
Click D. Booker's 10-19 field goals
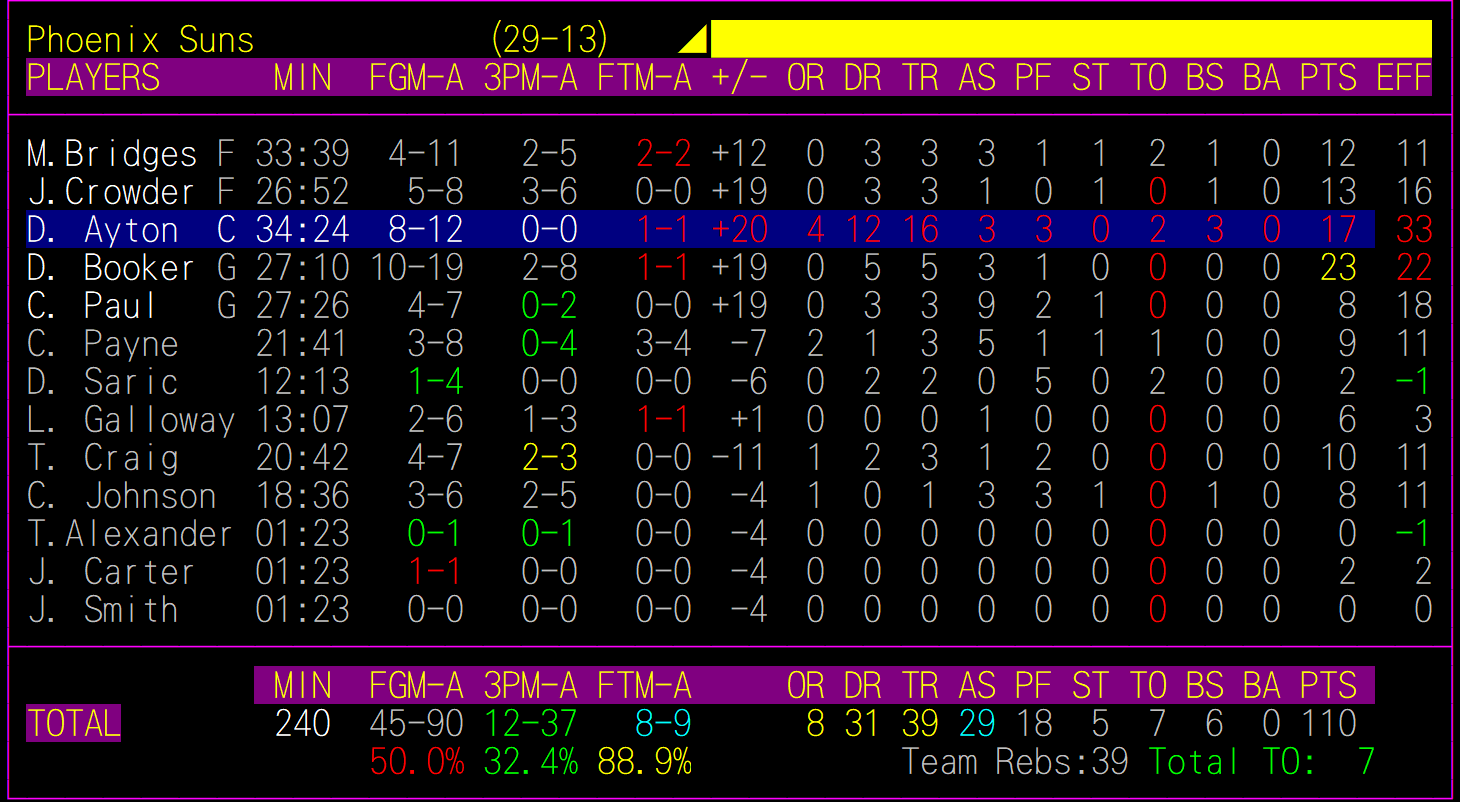click(417, 268)
